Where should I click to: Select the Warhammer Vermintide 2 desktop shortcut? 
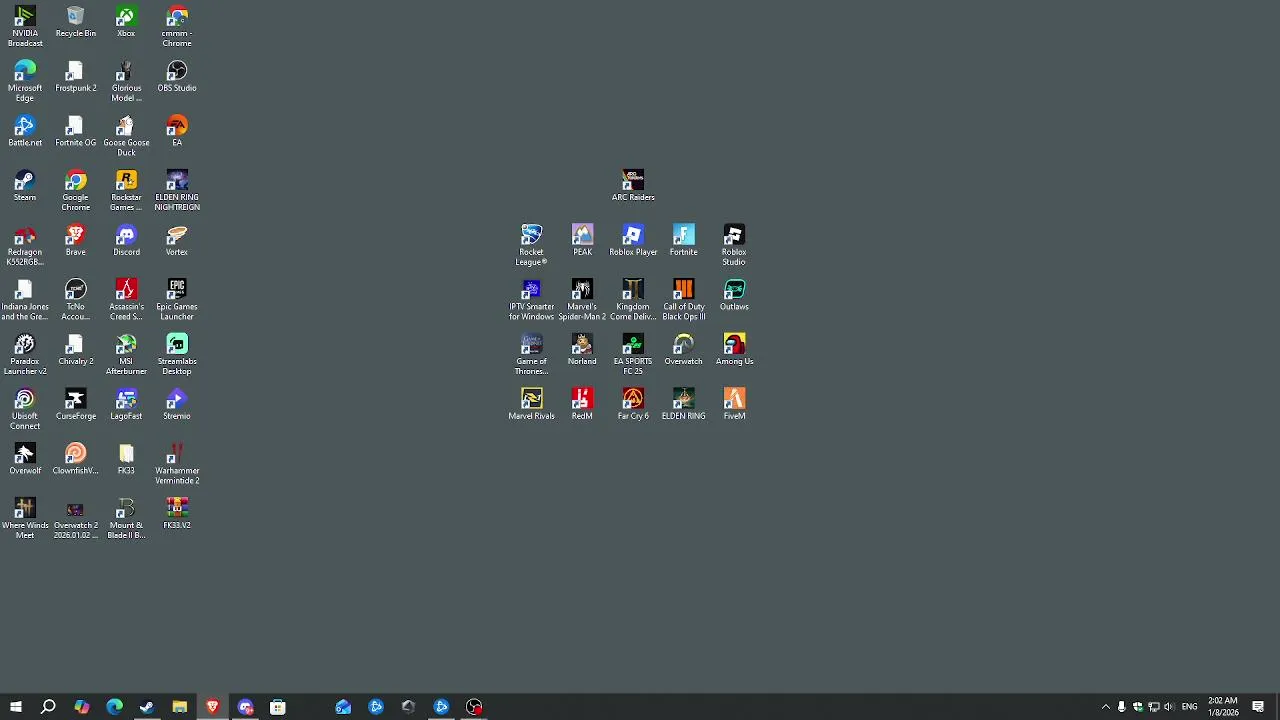[x=177, y=465]
